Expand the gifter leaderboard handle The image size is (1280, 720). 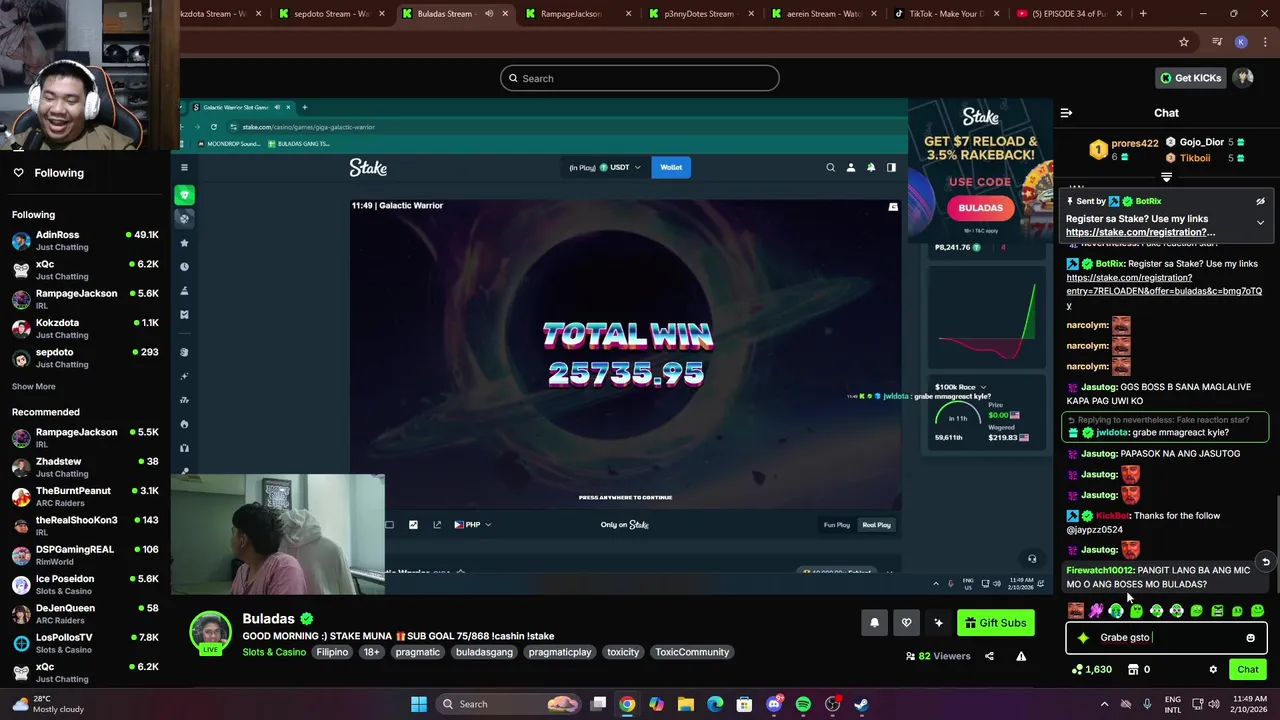(1166, 177)
